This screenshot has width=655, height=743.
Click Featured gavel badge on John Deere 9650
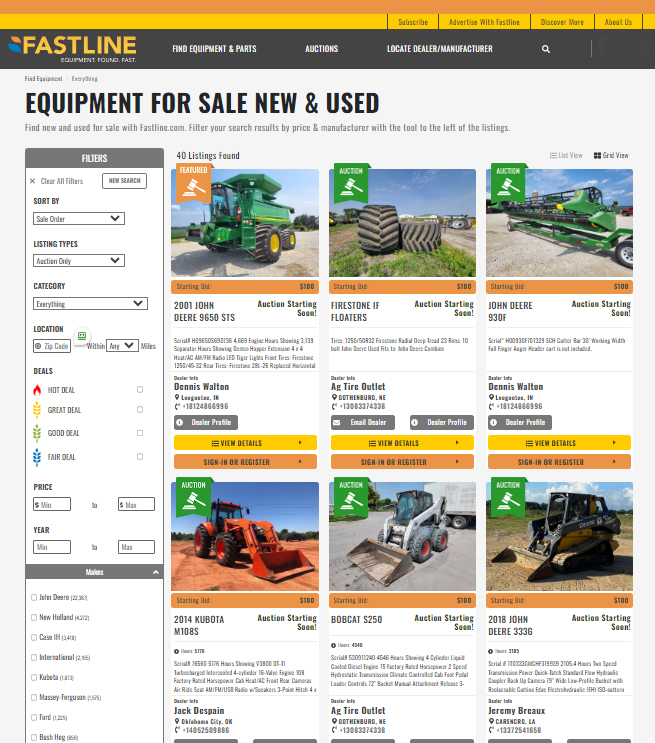click(x=193, y=183)
